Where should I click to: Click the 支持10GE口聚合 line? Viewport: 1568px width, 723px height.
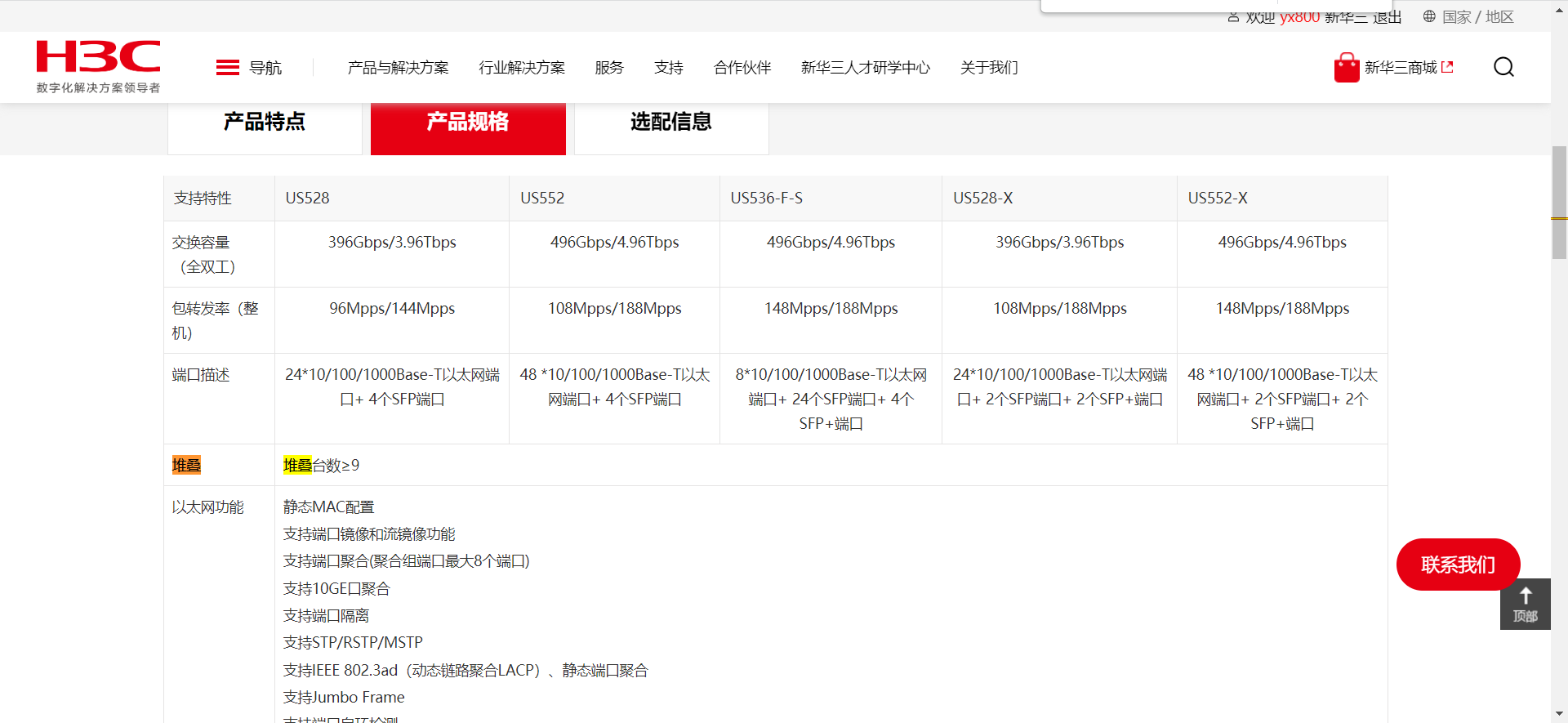point(336,589)
